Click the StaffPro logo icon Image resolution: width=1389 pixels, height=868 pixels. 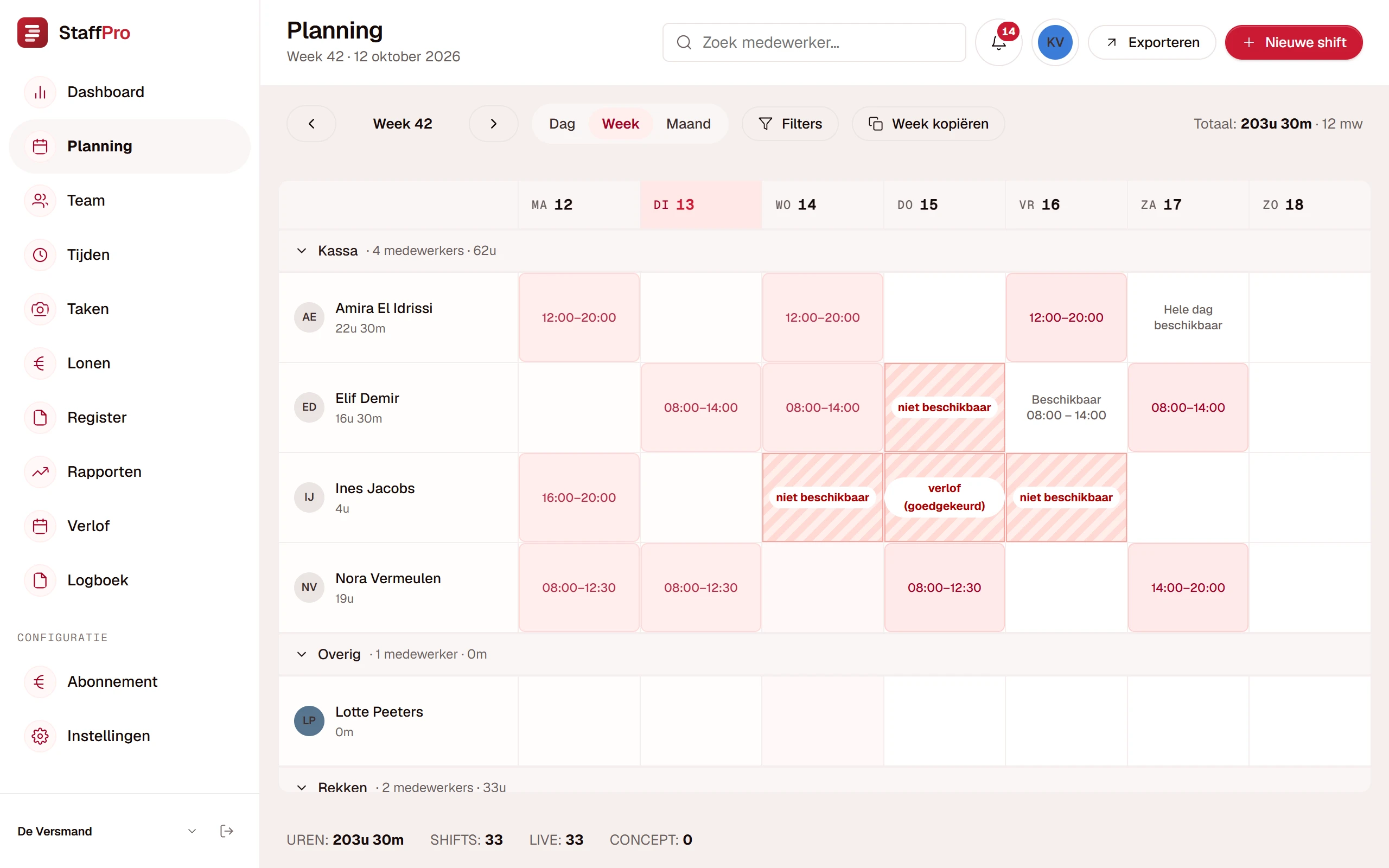(33, 33)
